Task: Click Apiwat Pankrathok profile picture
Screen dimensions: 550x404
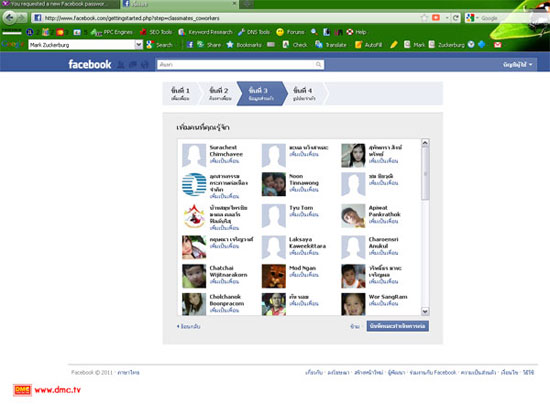Action: pos(353,216)
